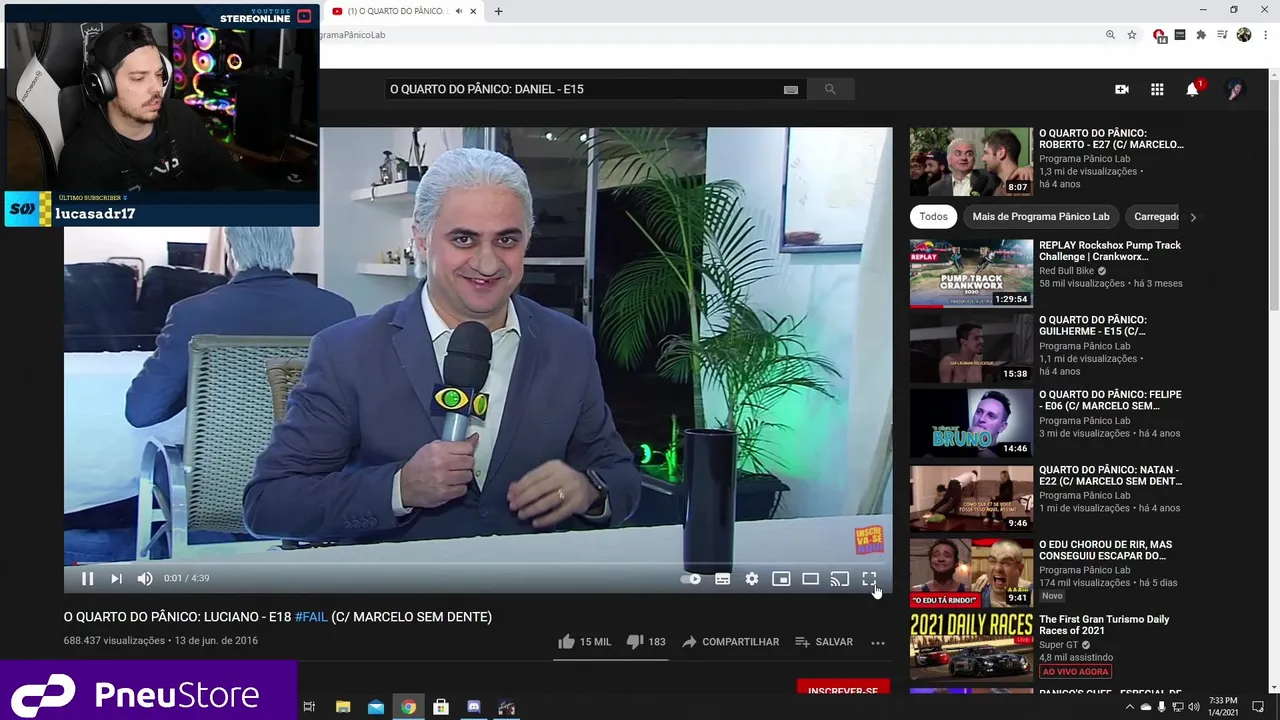Open the ROBERTO - E27 video thumbnail
The width and height of the screenshot is (1280, 720).
(971, 162)
